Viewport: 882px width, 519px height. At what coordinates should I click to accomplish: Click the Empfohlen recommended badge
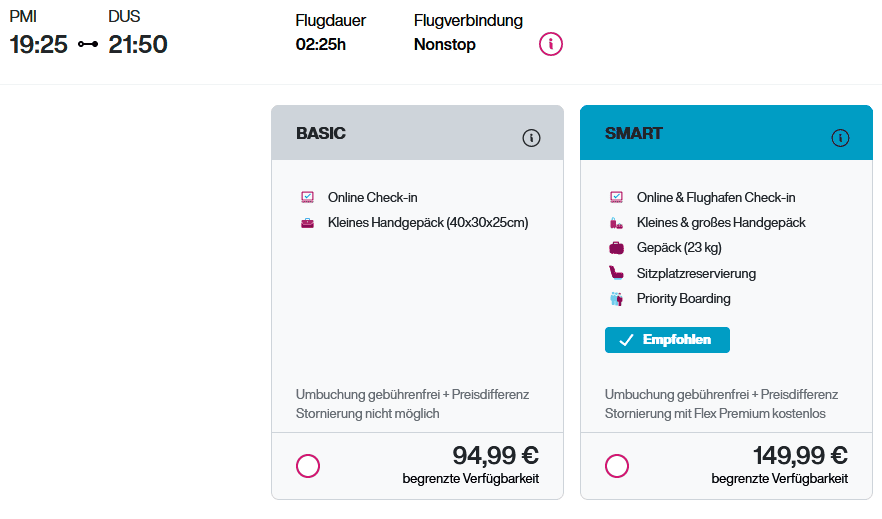[667, 340]
